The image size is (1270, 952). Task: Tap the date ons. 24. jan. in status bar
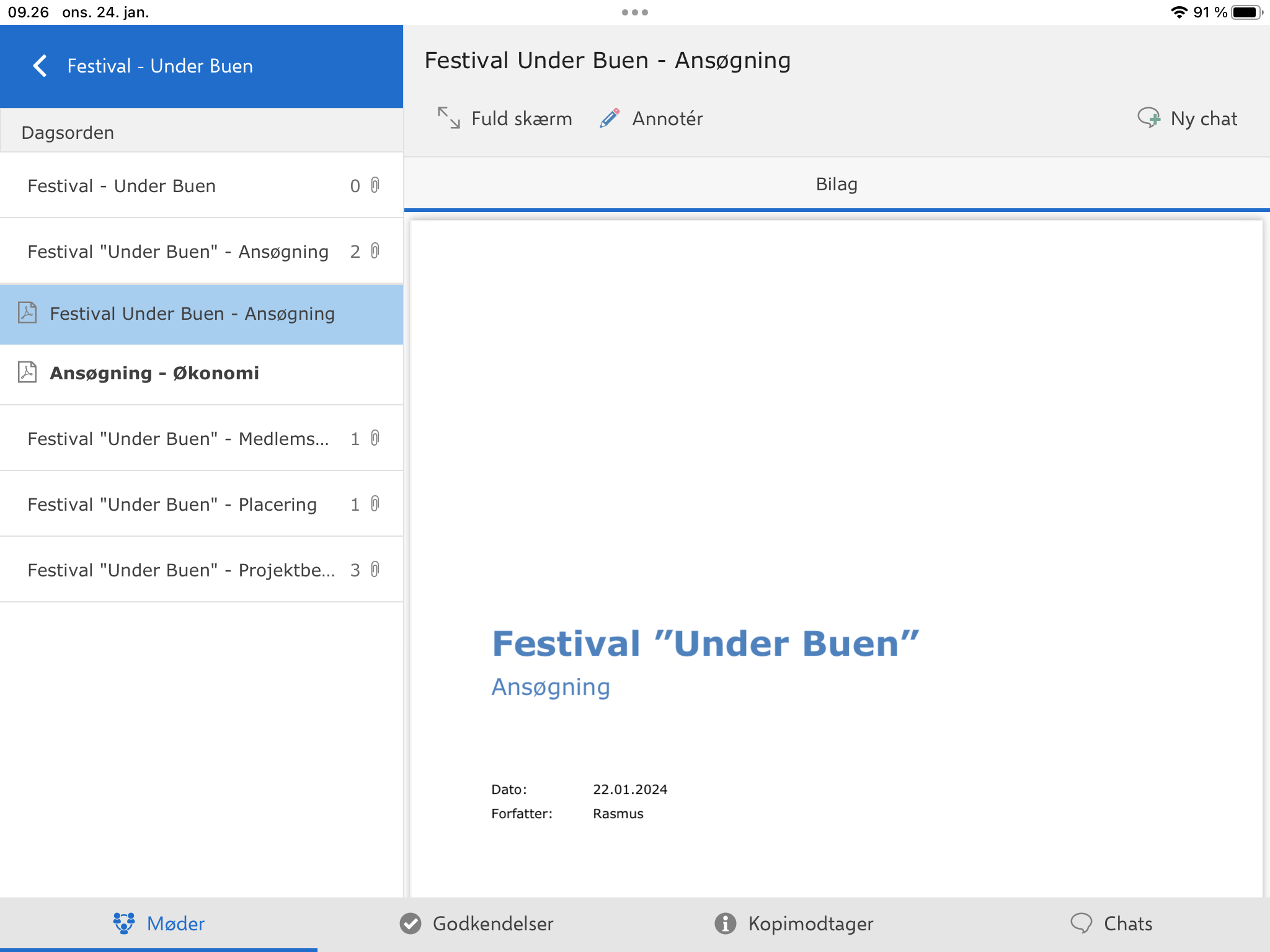tap(105, 12)
